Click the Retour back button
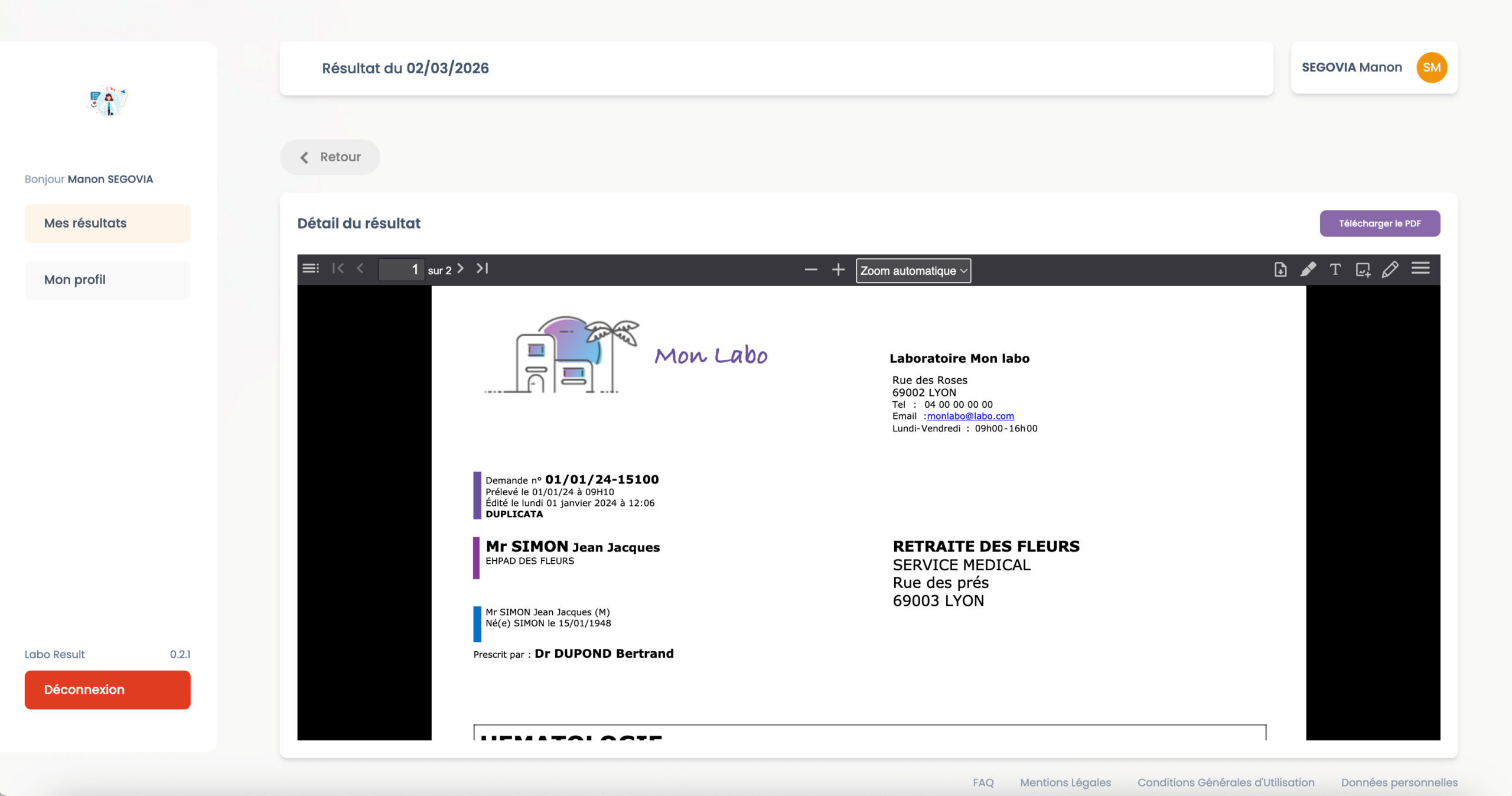 [330, 157]
